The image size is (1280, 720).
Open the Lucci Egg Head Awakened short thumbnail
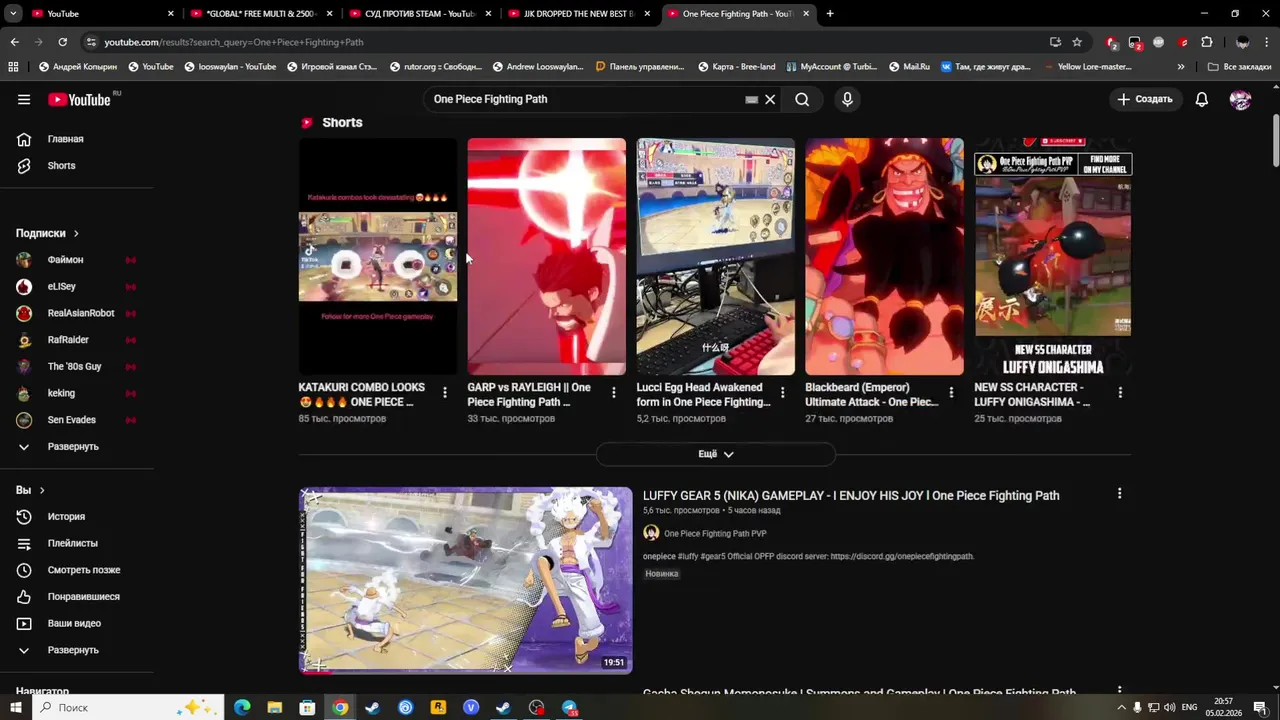click(x=716, y=257)
